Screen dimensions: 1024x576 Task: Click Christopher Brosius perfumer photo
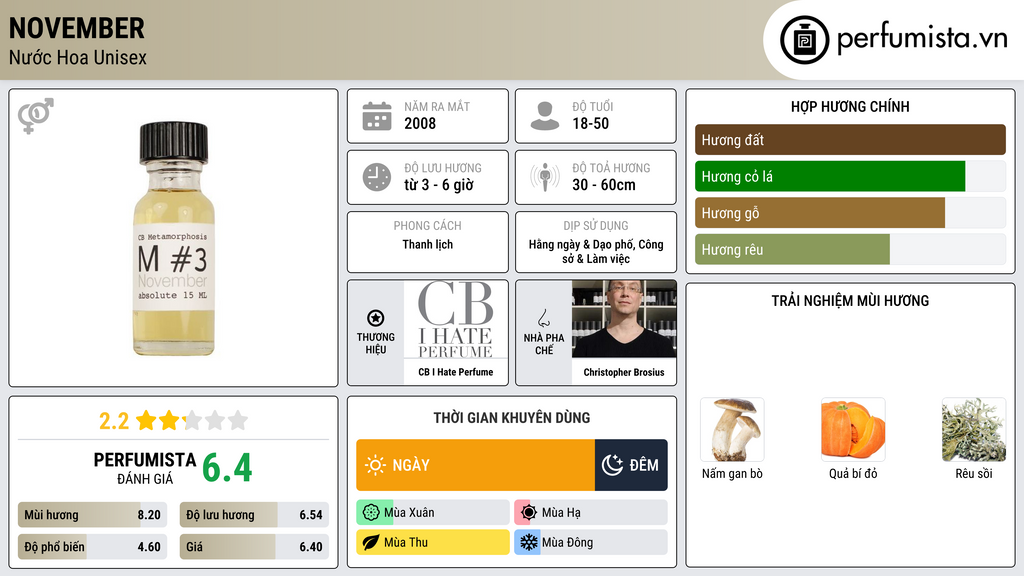click(x=624, y=319)
